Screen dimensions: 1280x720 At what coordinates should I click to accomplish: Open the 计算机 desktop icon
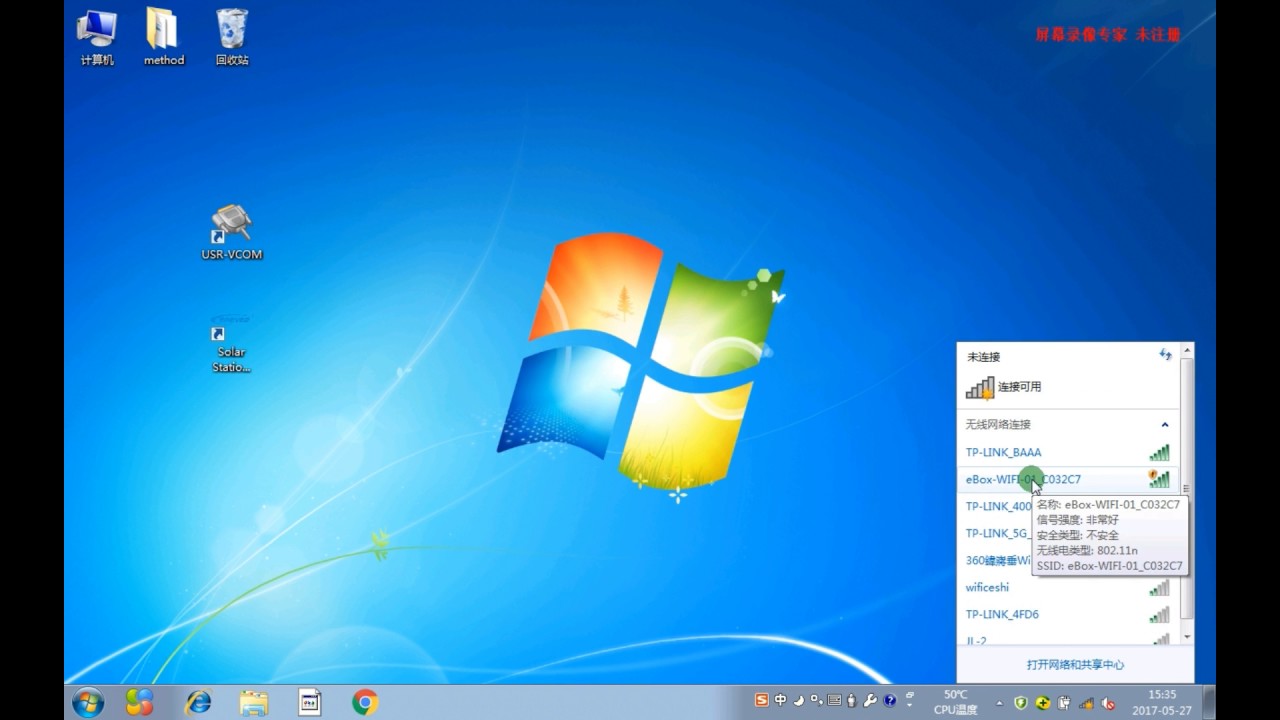point(97,37)
